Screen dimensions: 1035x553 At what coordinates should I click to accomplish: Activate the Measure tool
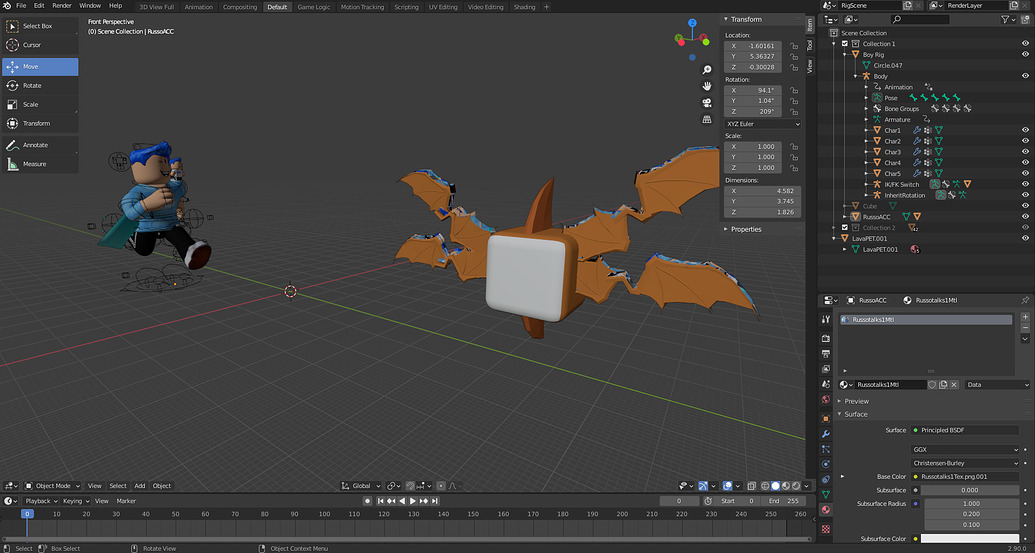(40, 164)
